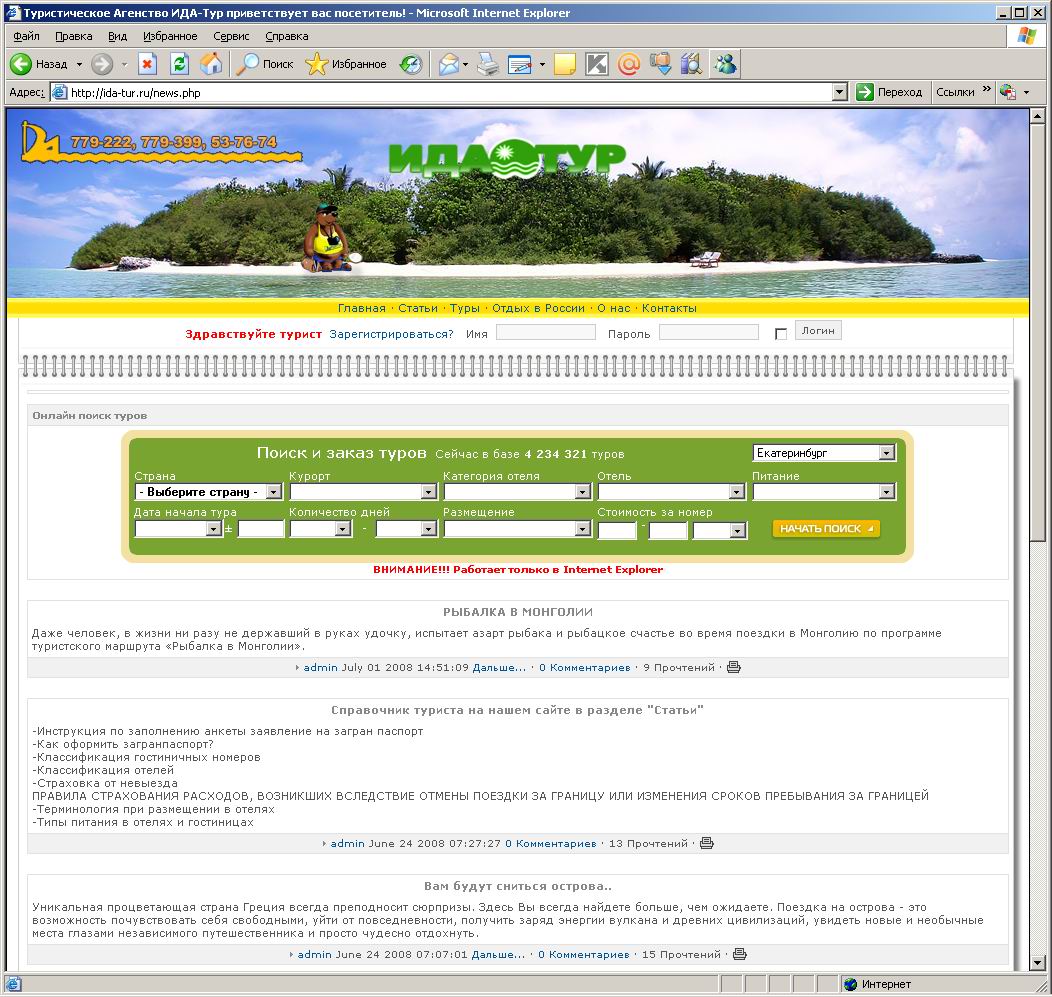This screenshot has width=1052, height=997.
Task: Open the Избранное star toolbar button
Action: point(346,64)
